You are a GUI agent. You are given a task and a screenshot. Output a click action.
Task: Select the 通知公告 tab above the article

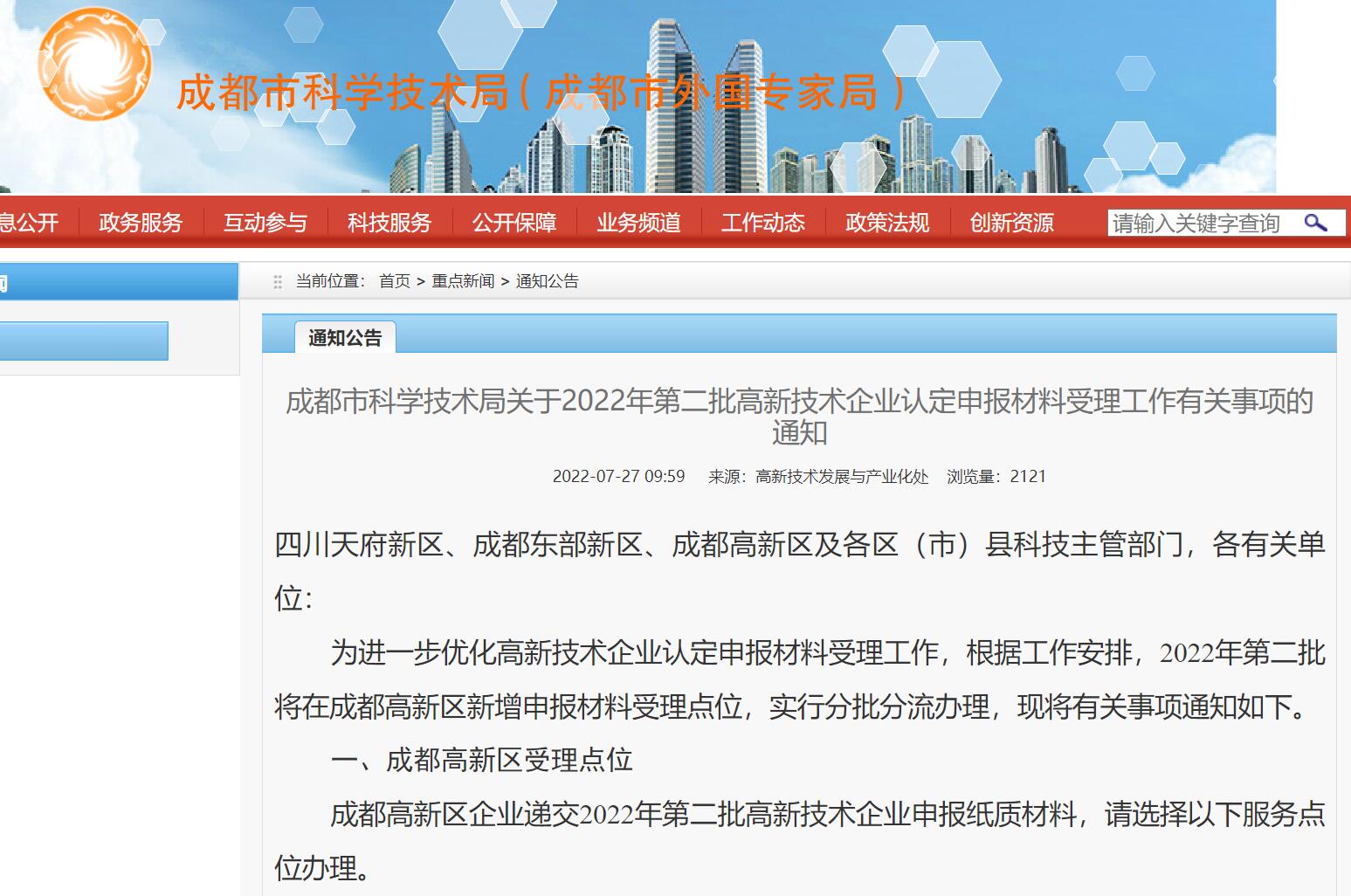tap(345, 338)
